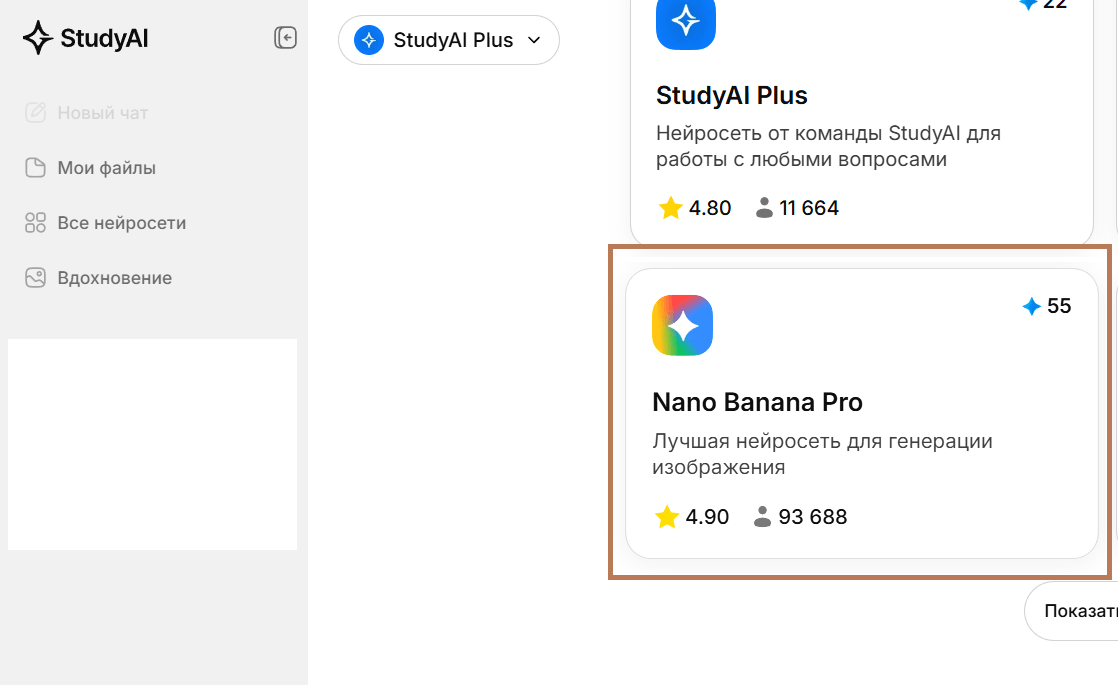Viewport: 1118px width, 685px height.
Task: Collapse the sidebar with the panel icon
Action: click(285, 38)
